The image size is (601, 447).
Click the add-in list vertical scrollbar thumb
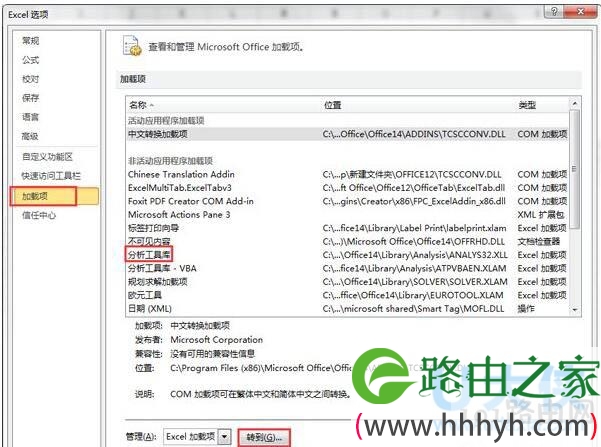(574, 169)
